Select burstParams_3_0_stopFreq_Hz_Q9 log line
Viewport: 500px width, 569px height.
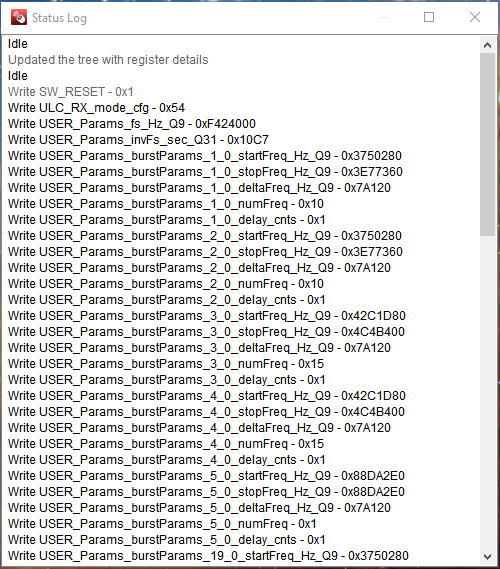(206, 331)
